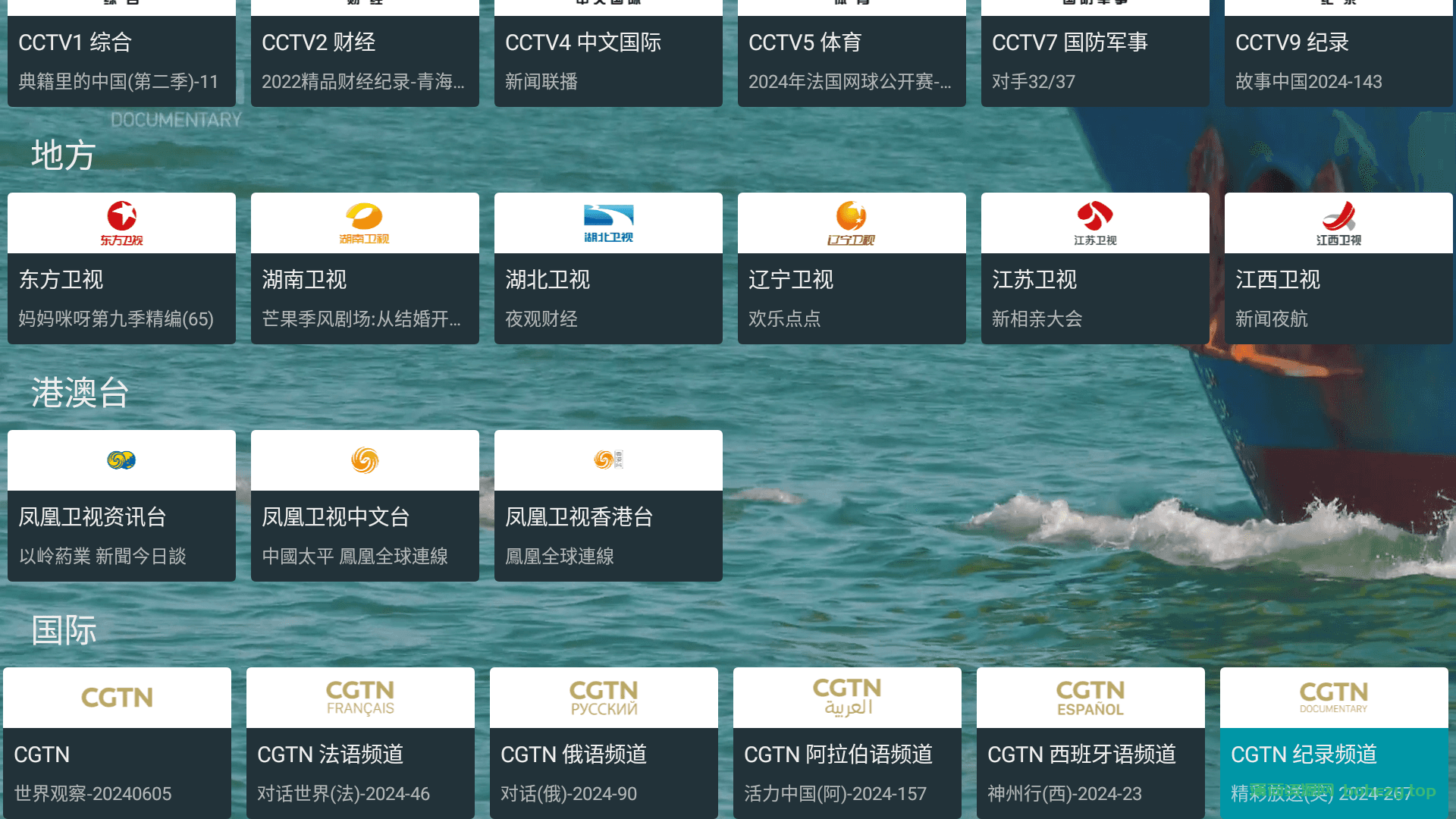The width and height of the screenshot is (1456, 819).
Task: Choose the 辽宁卫视 logo
Action: click(851, 223)
